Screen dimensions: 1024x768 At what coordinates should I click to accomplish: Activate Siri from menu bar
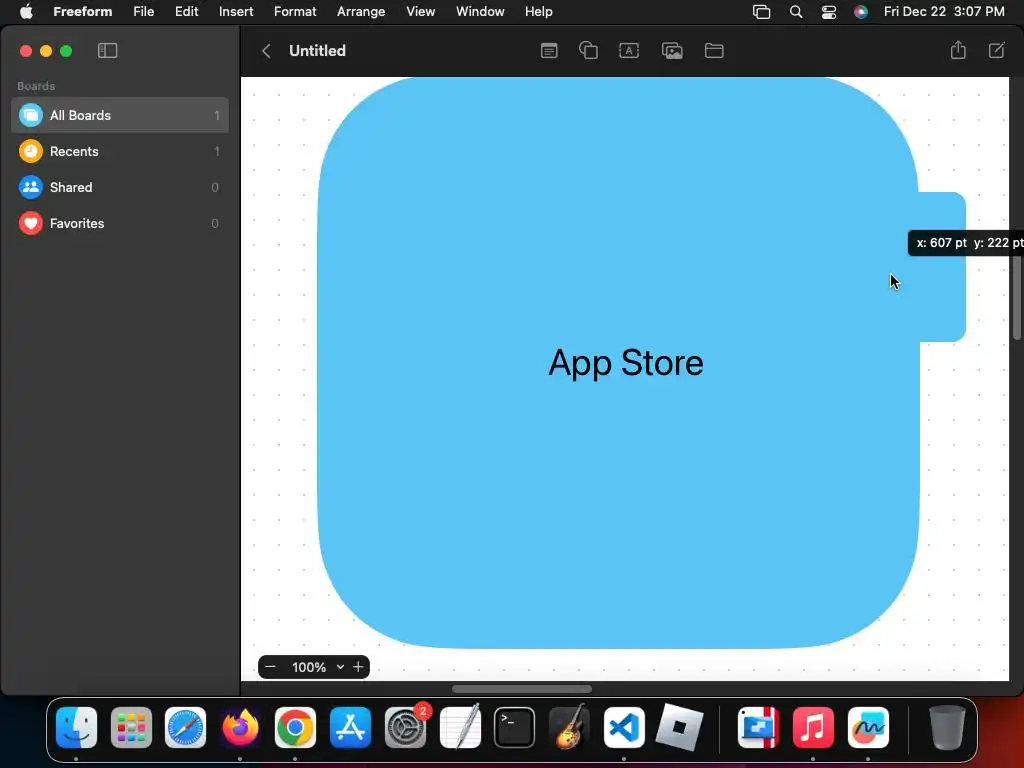click(861, 12)
